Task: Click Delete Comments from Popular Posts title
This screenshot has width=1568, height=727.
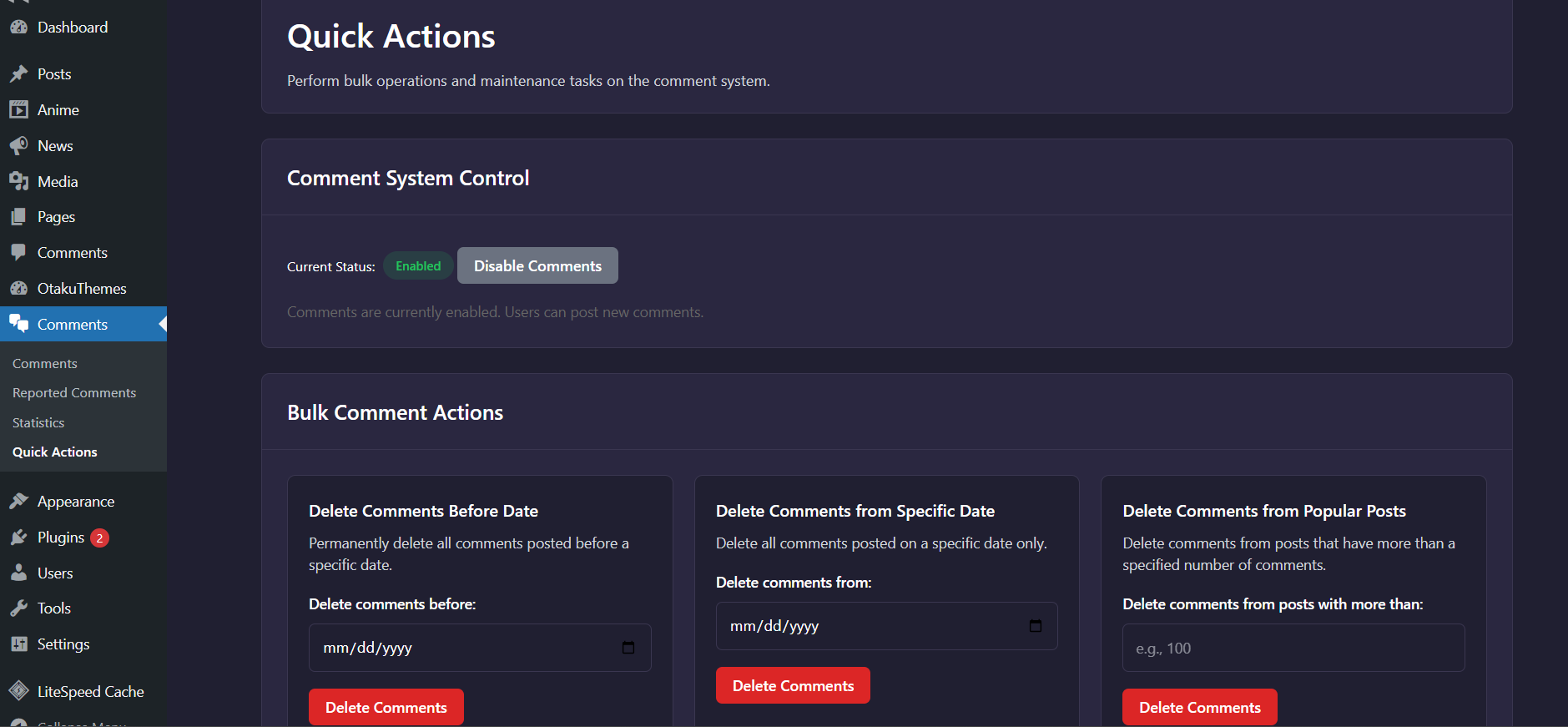Action: (x=1264, y=511)
